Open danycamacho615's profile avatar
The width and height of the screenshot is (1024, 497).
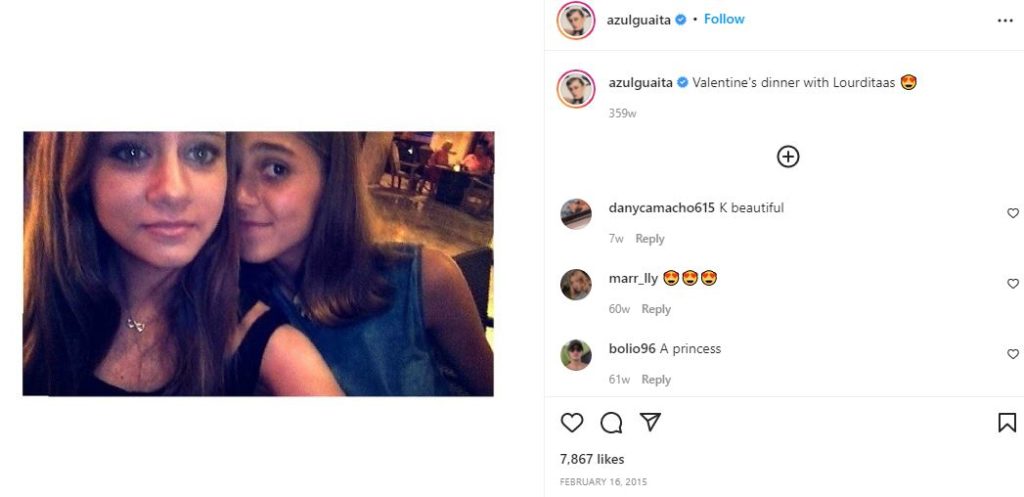click(x=576, y=214)
